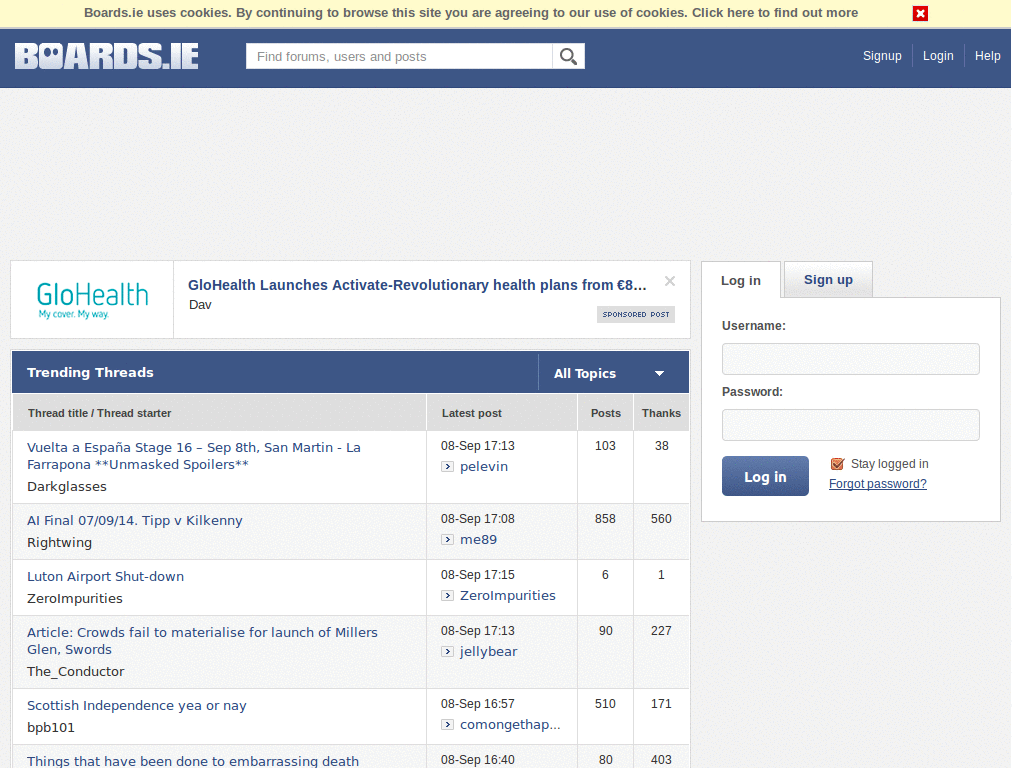Click sponsored post author Dav
This screenshot has width=1024, height=768.
coord(200,304)
